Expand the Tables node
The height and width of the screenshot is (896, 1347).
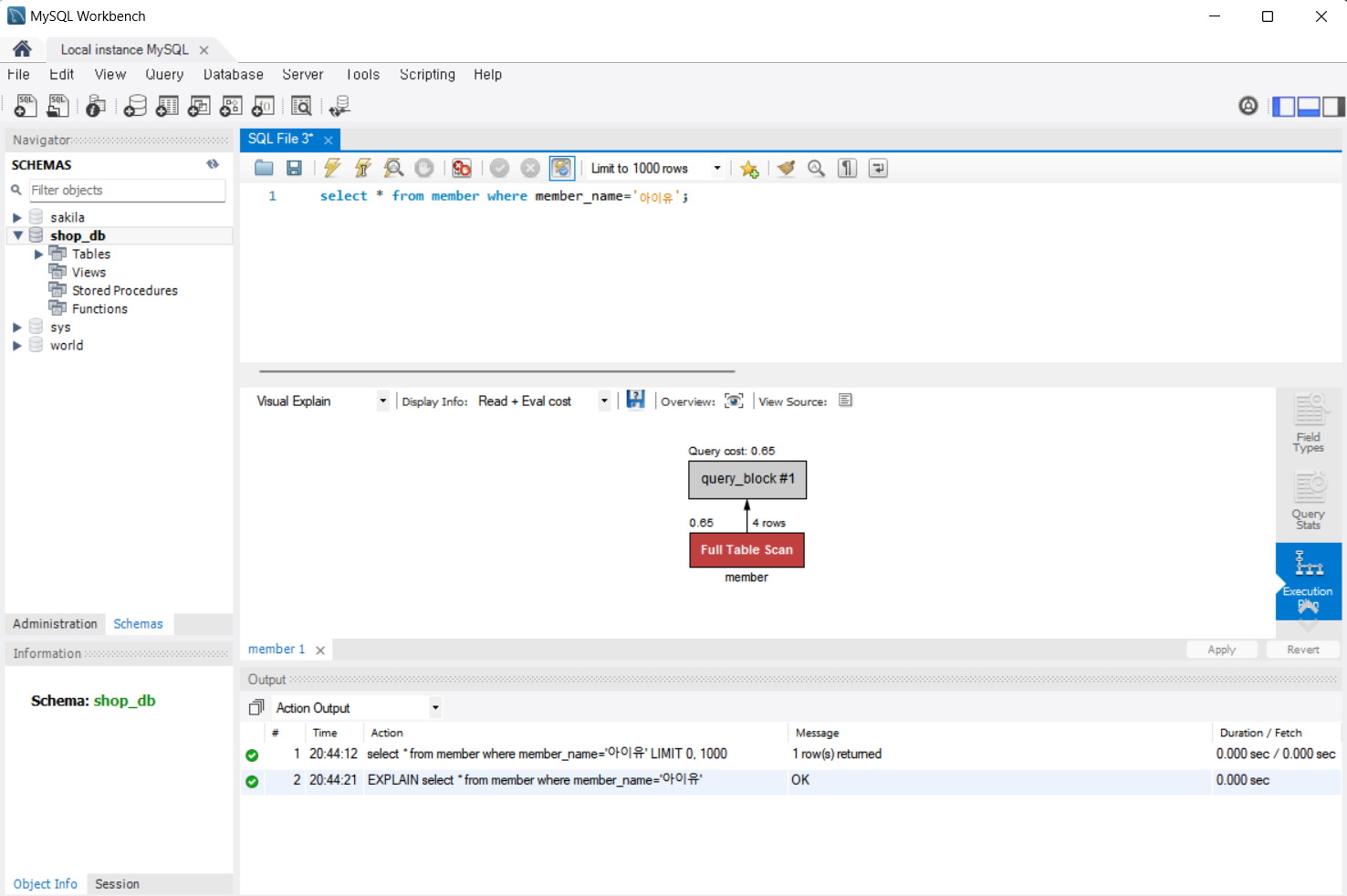pos(38,254)
